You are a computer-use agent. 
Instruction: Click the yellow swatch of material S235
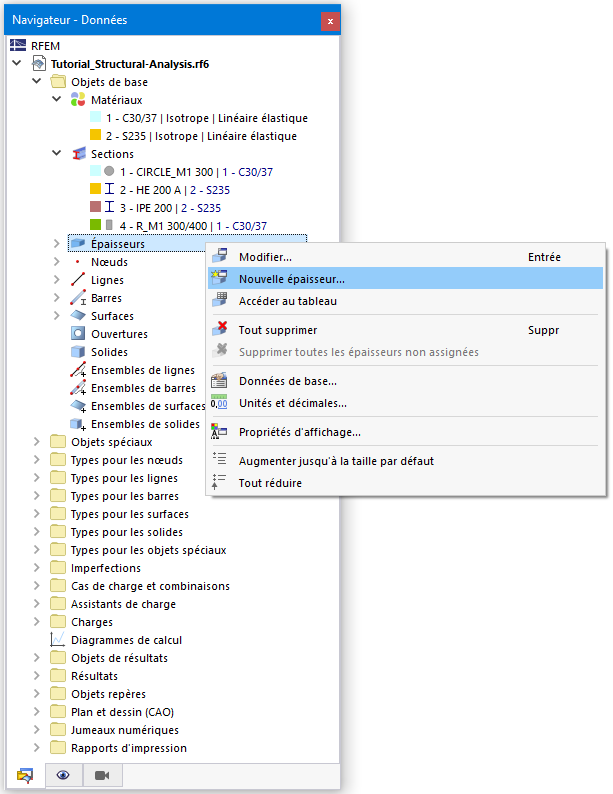[x=95, y=135]
